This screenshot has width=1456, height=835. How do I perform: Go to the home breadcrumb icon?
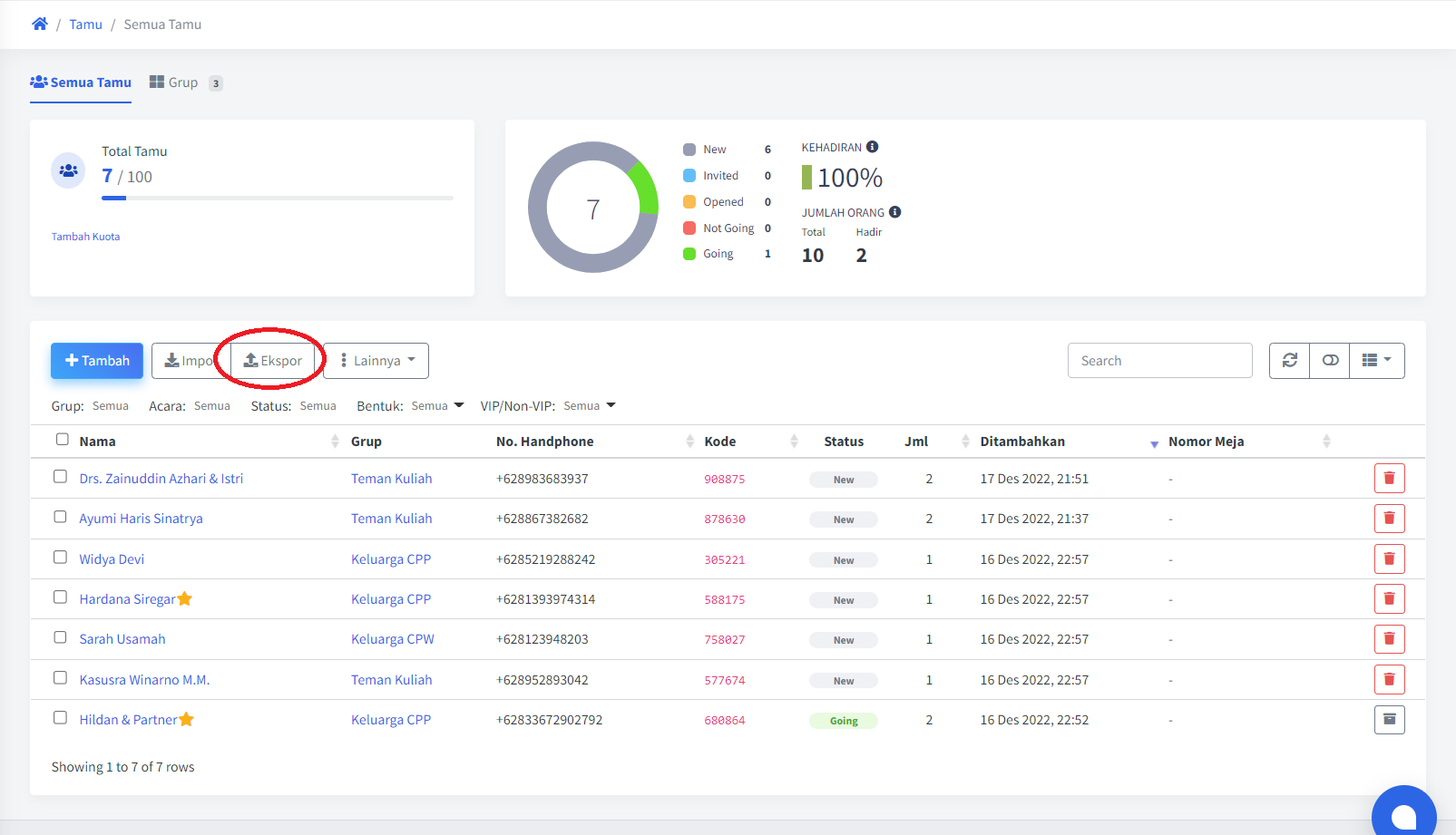click(x=40, y=24)
